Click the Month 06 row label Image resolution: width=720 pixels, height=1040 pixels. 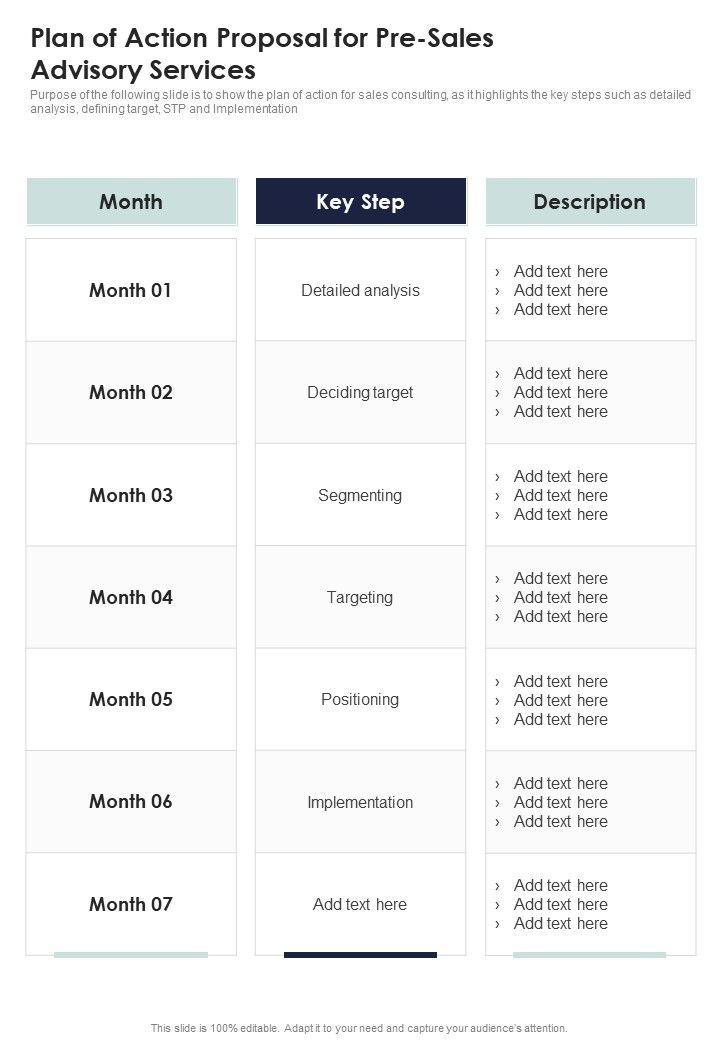[131, 802]
